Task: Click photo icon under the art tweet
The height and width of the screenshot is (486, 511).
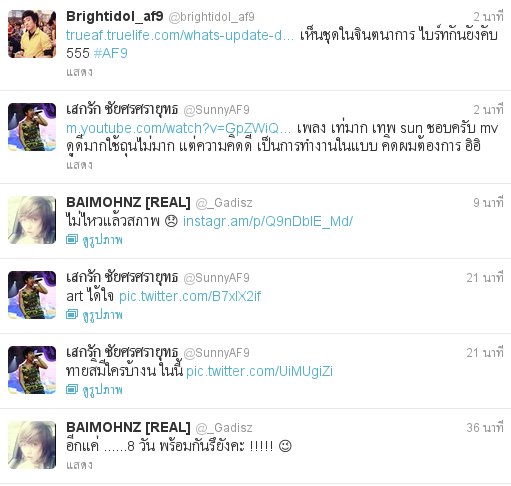Action: (72, 314)
